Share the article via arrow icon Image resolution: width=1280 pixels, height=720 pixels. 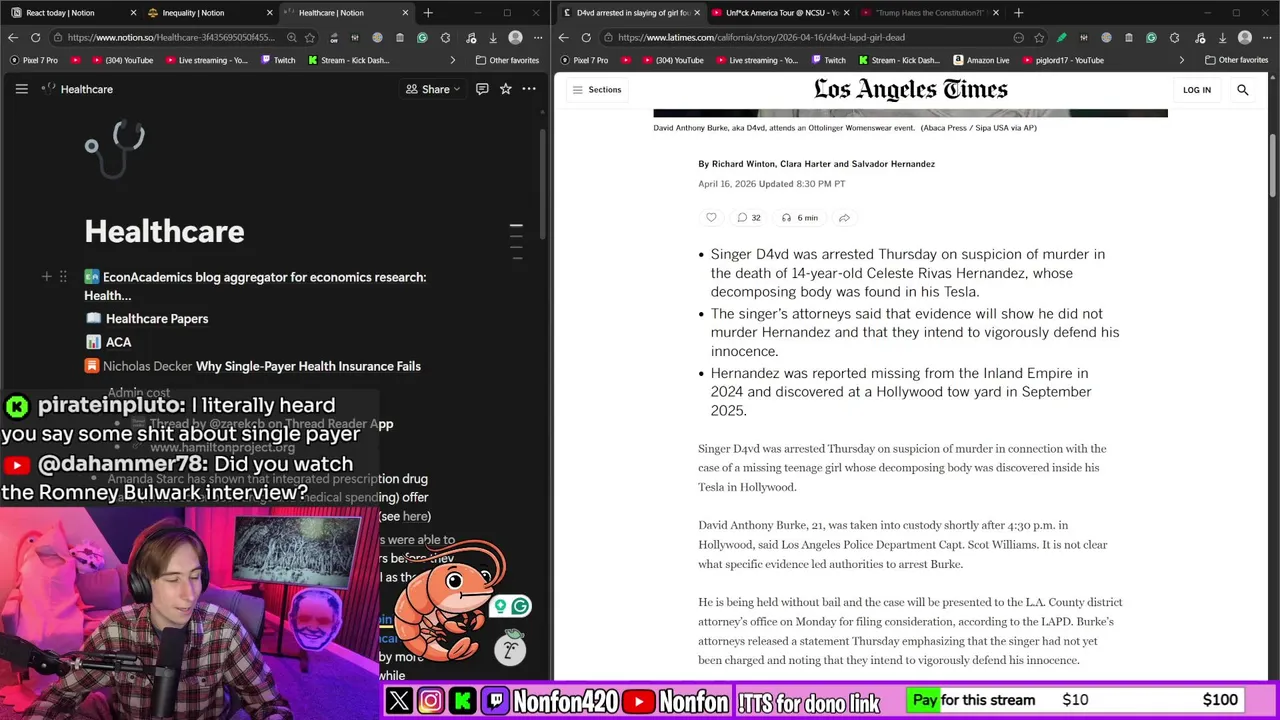(x=844, y=217)
